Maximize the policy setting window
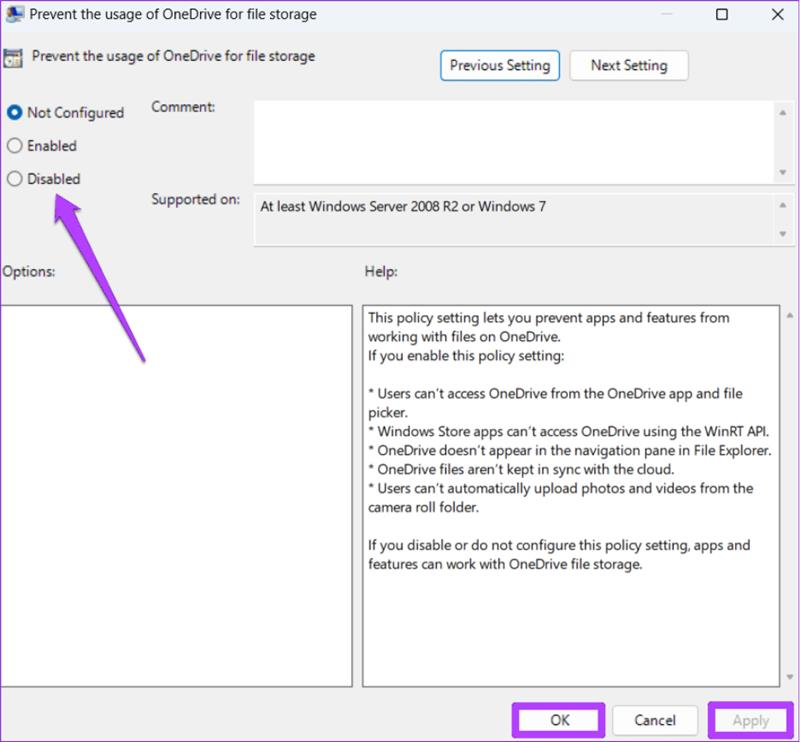This screenshot has width=800, height=742. pos(722,14)
